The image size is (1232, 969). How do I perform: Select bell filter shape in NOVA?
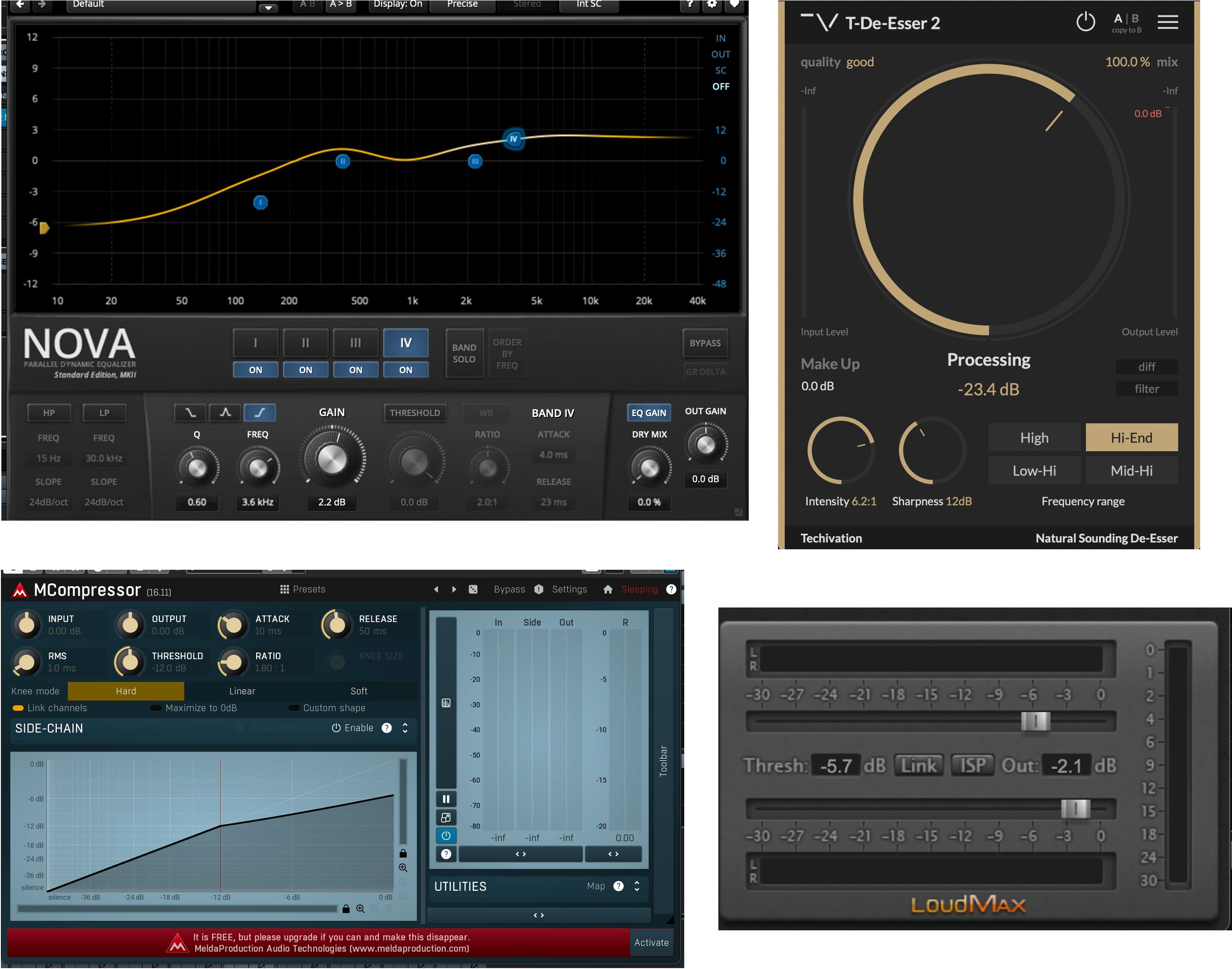(225, 412)
